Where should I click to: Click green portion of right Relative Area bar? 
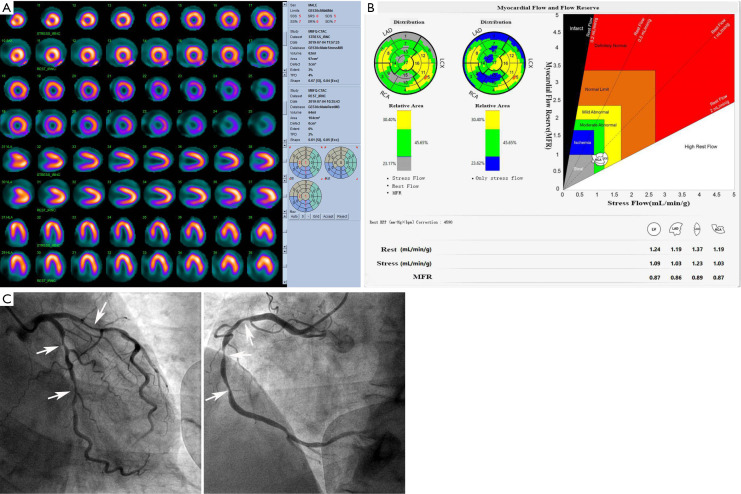(492, 142)
